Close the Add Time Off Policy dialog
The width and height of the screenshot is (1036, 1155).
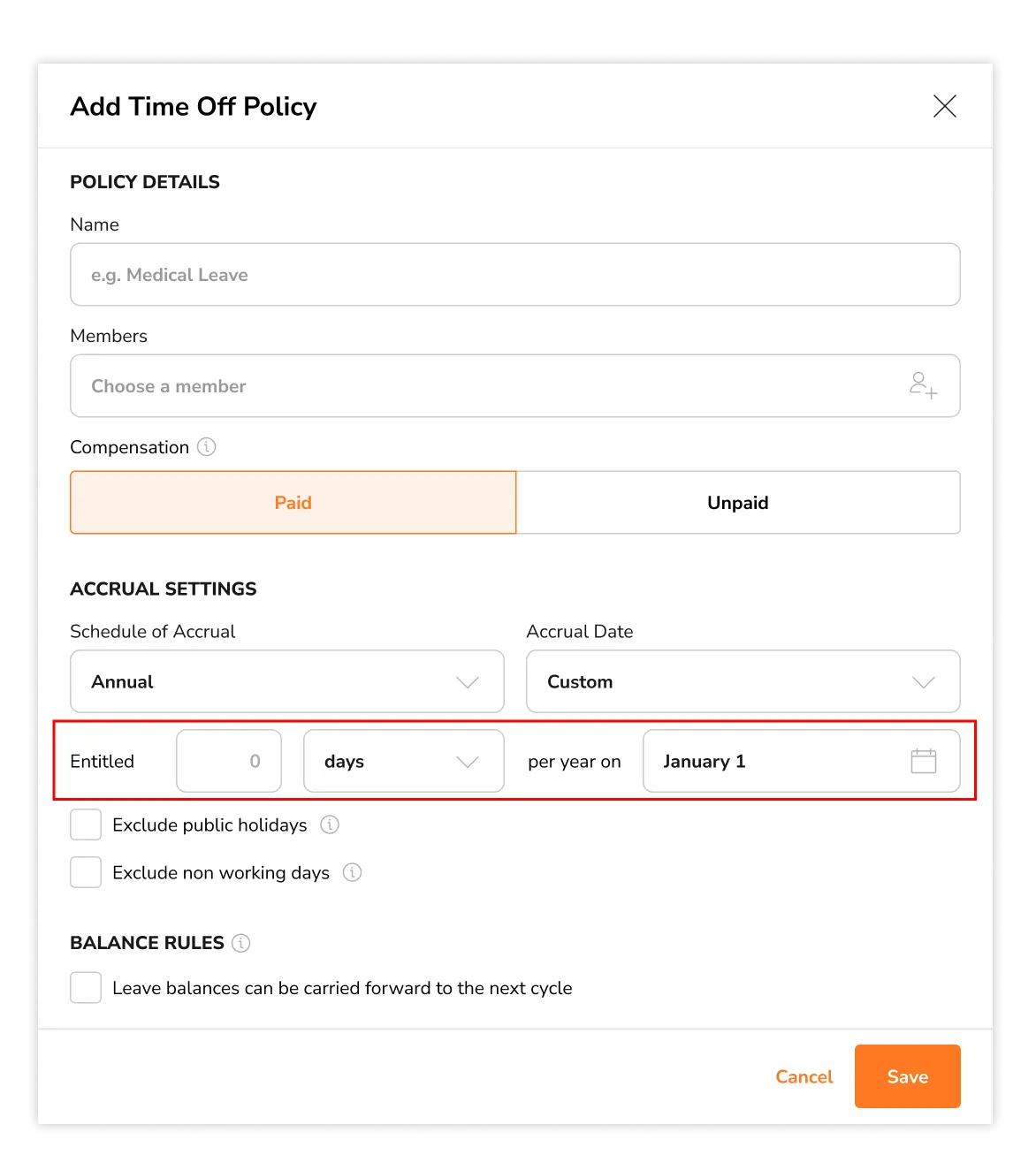point(944,106)
